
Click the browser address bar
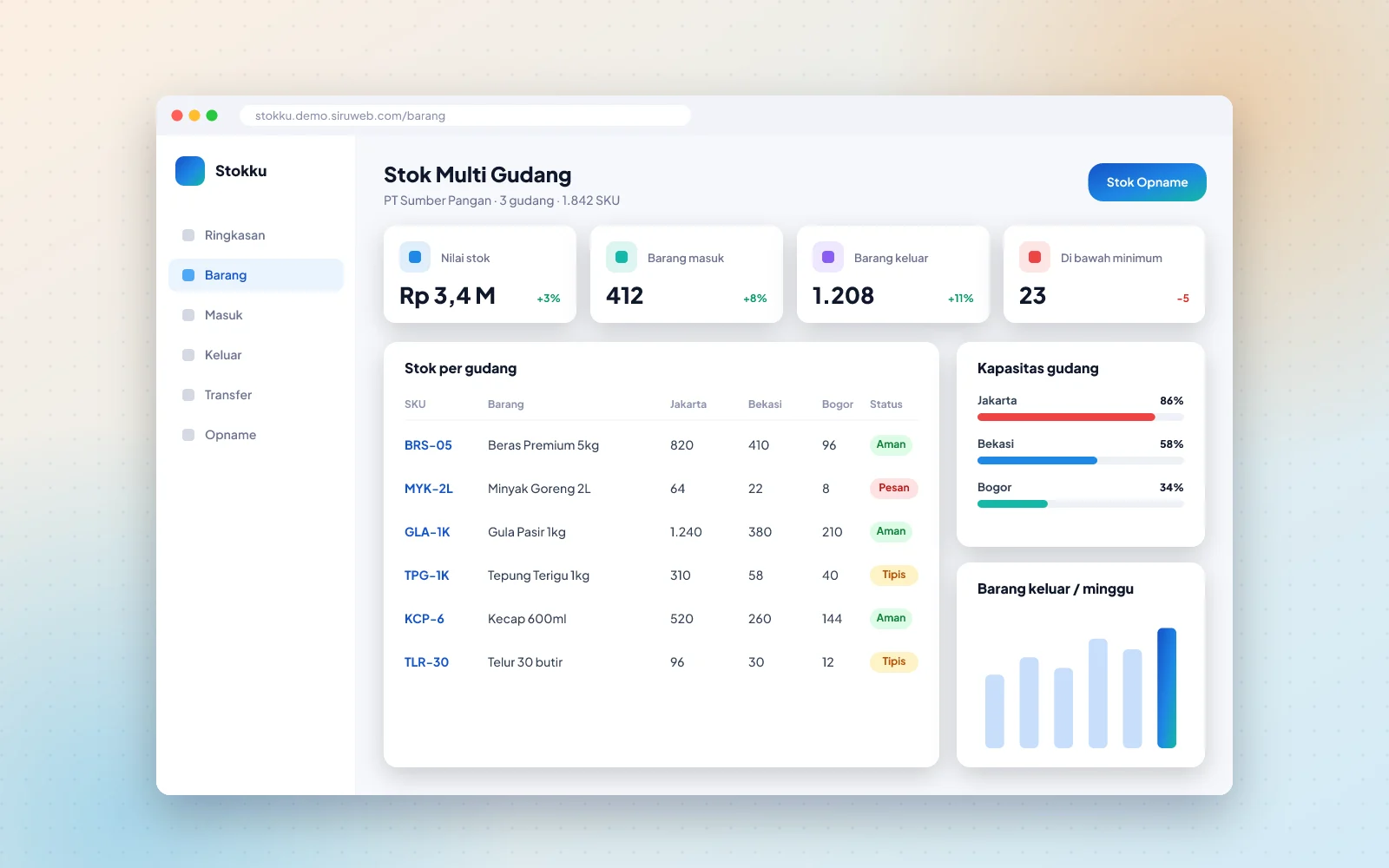pyautogui.click(x=465, y=115)
